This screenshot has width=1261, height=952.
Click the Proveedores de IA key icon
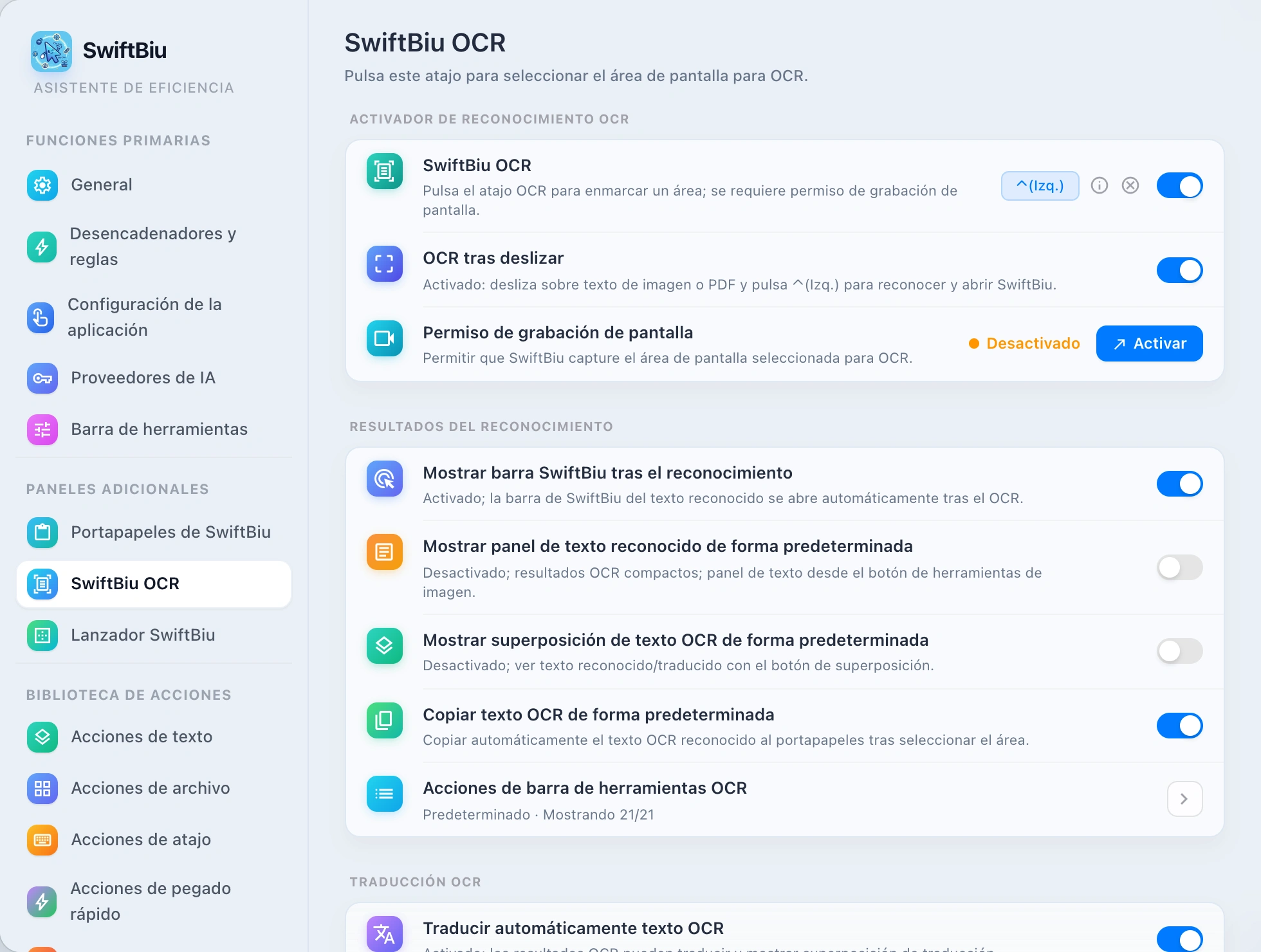(x=42, y=378)
